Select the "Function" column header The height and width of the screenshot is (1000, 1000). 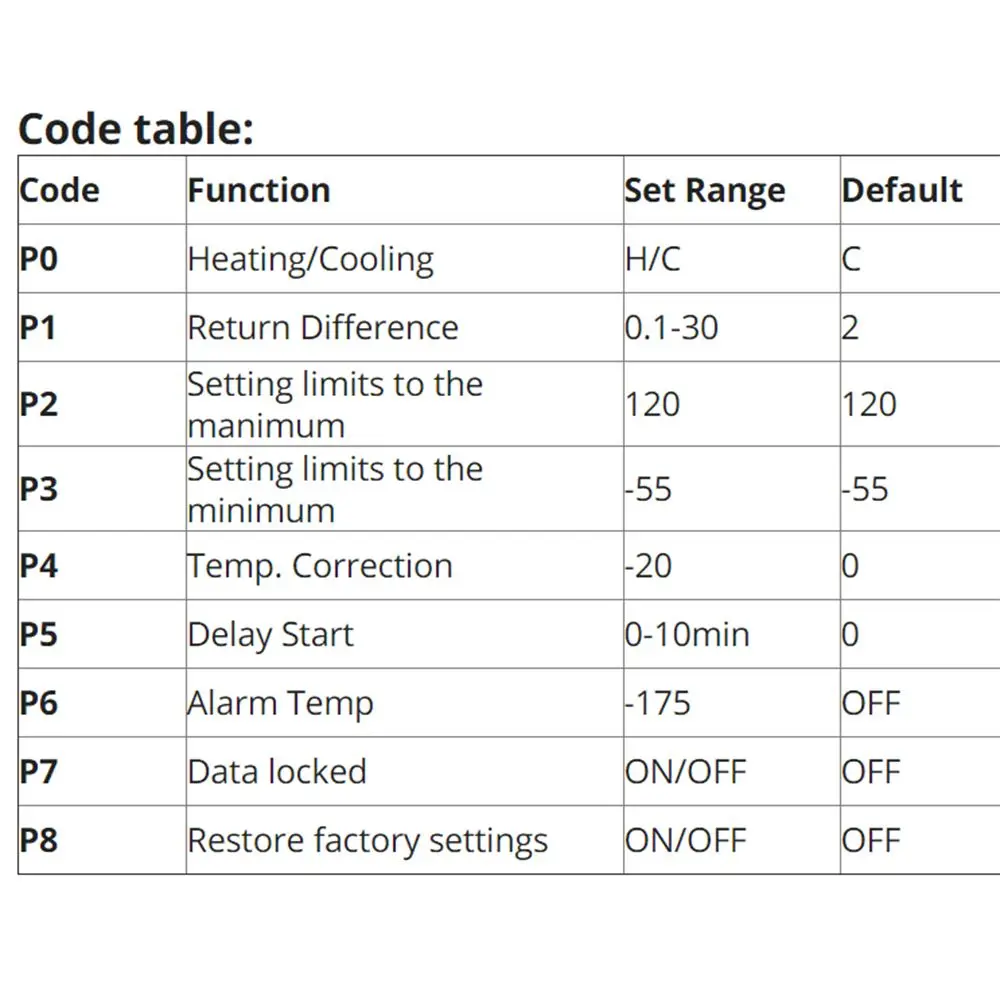coord(259,190)
